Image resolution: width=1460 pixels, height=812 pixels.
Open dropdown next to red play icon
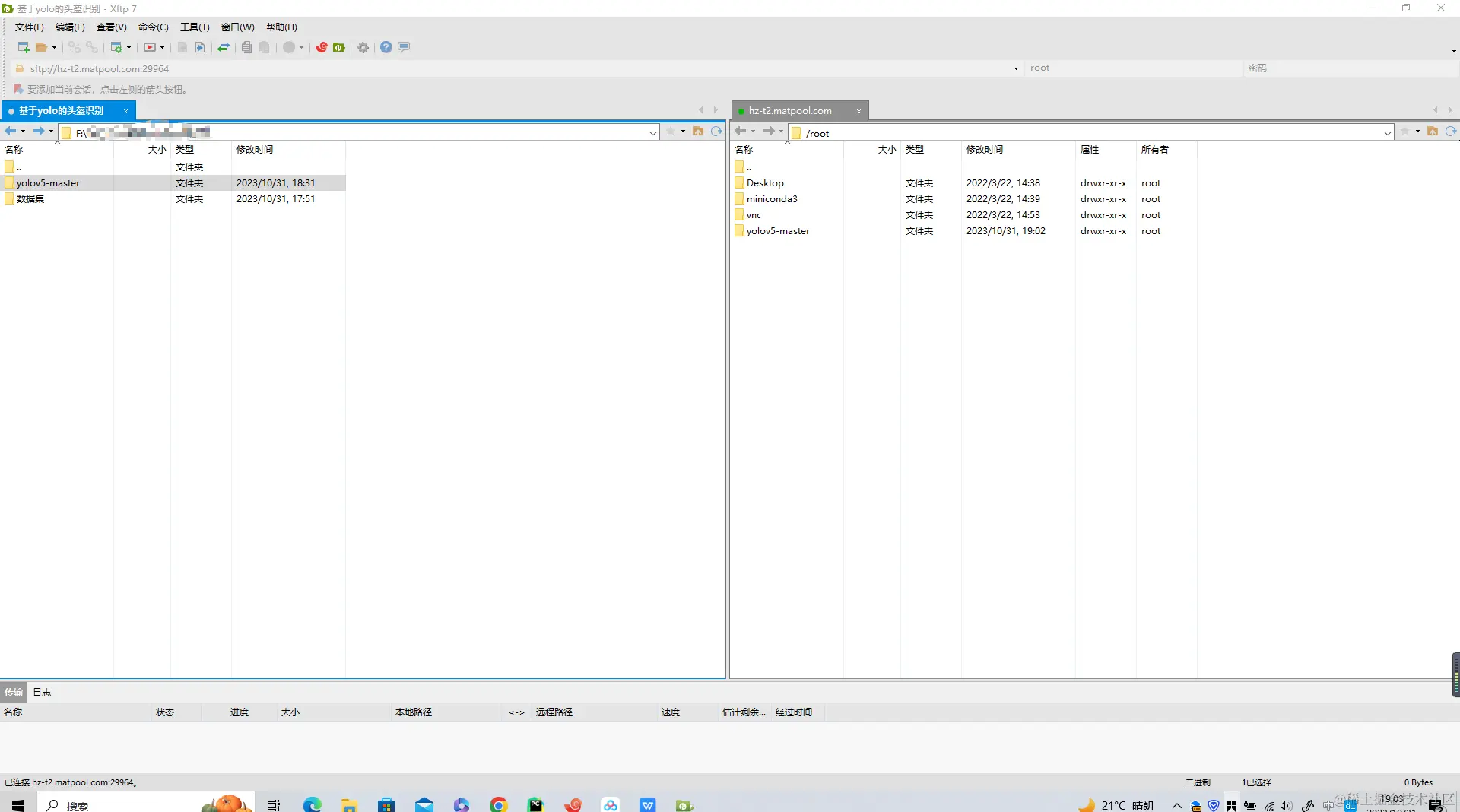(162, 48)
